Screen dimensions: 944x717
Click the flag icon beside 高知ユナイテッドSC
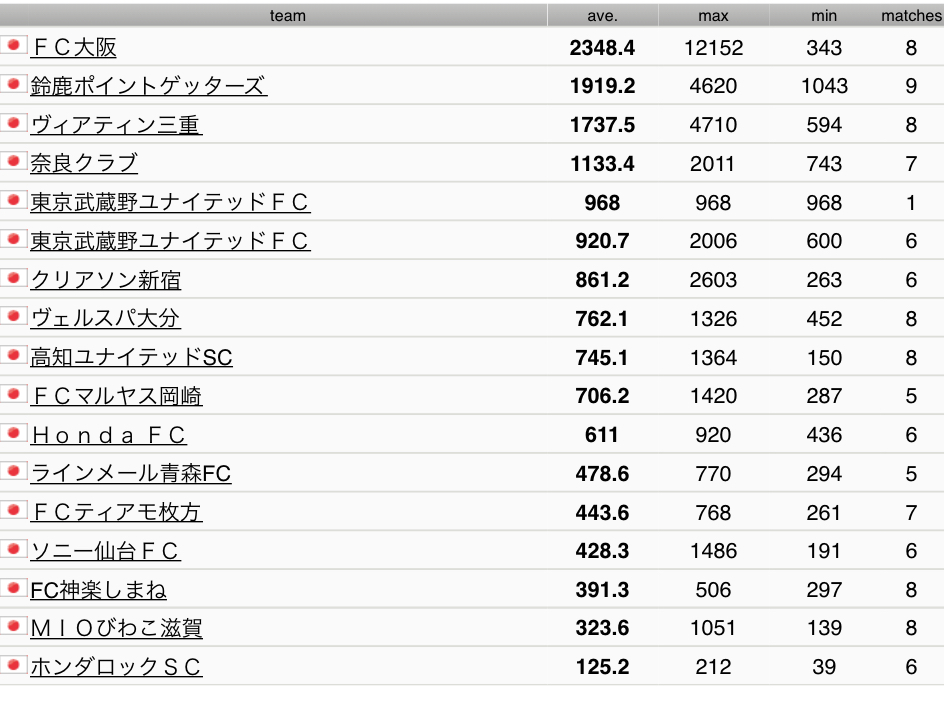(x=13, y=355)
